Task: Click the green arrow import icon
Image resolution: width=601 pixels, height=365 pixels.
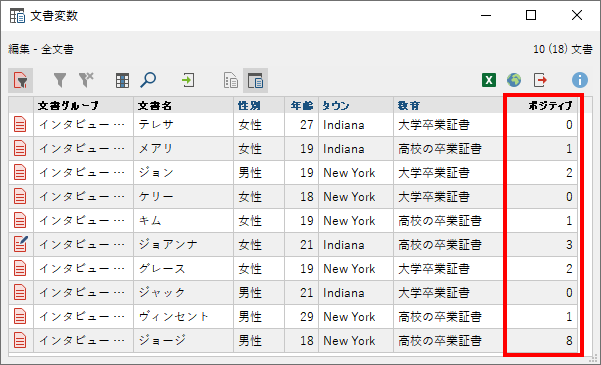Action: click(x=188, y=80)
